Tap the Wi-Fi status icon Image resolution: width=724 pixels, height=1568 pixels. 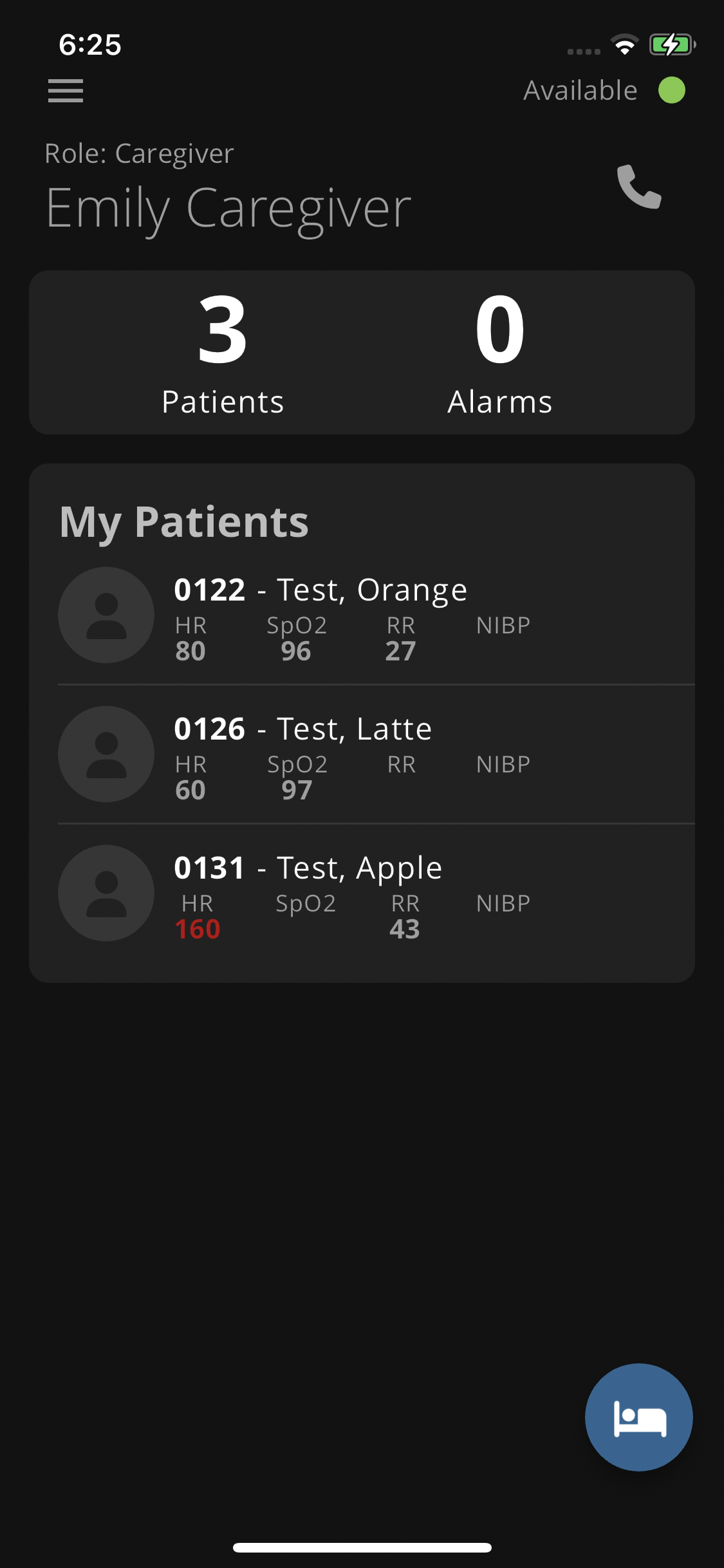(624, 44)
